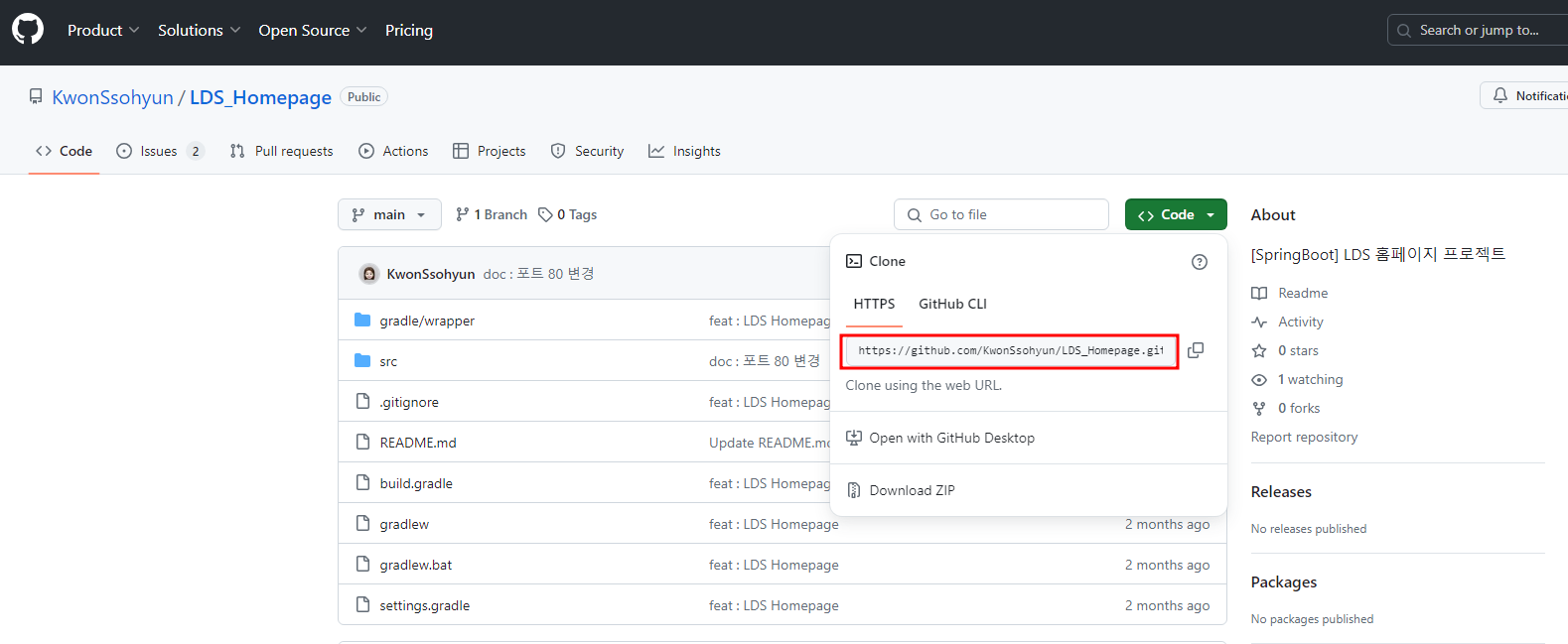Click KwonSsohyun author name in commit row
Viewport: 1568px width, 644px height.
(431, 274)
